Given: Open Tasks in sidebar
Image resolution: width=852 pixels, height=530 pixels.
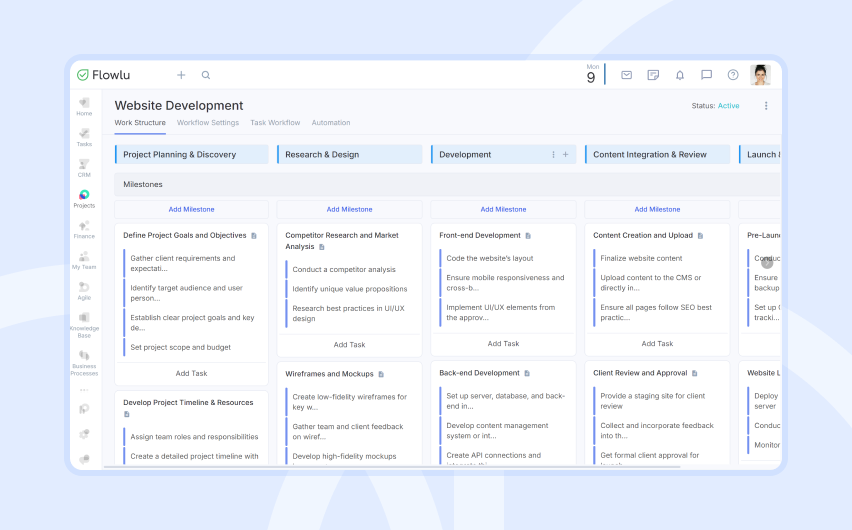Looking at the screenshot, I should (x=84, y=138).
